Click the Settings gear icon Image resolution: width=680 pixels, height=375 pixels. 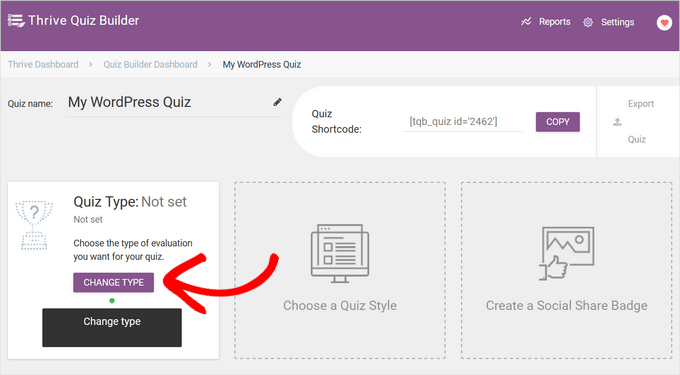coord(588,22)
